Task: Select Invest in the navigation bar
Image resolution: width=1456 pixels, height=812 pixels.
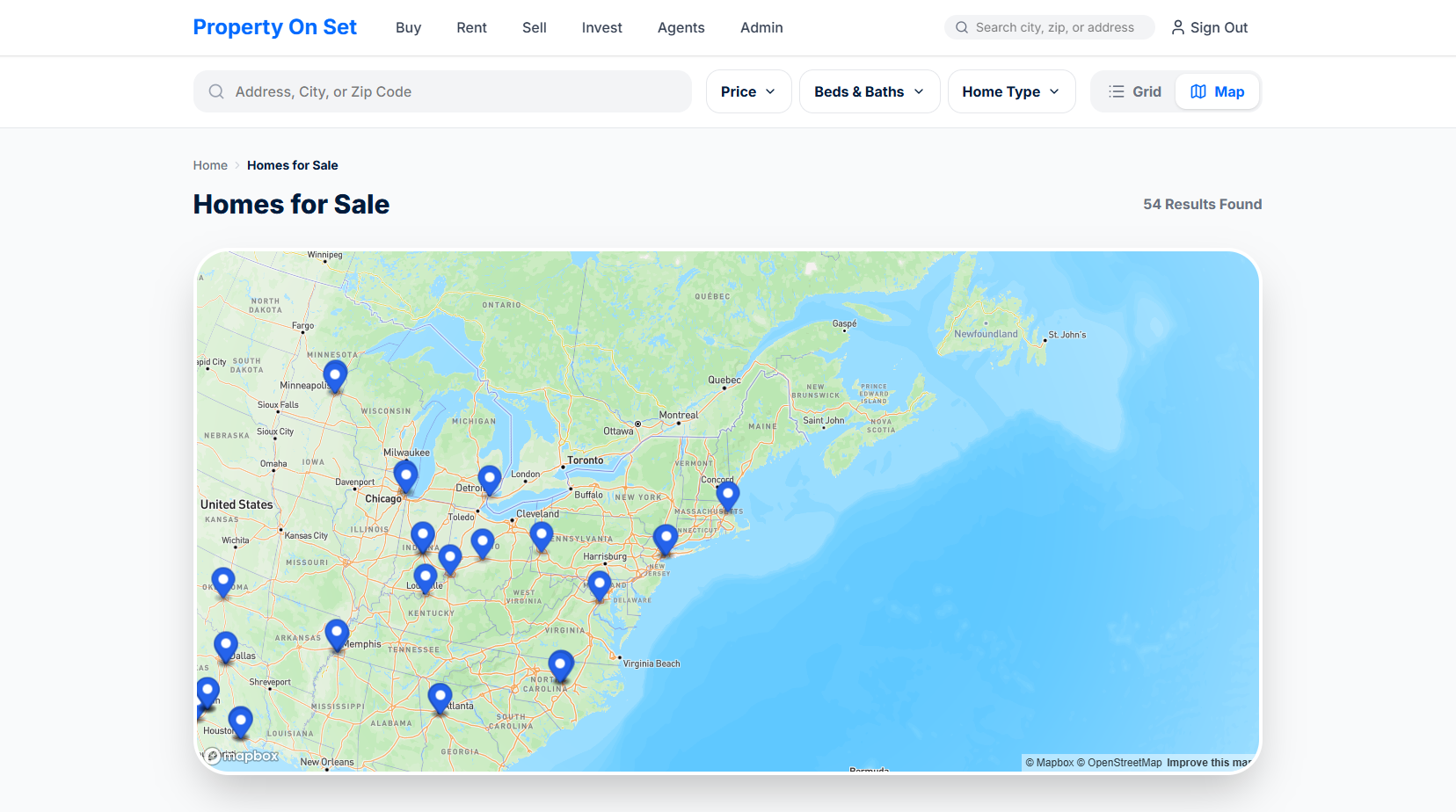Action: coord(602,27)
